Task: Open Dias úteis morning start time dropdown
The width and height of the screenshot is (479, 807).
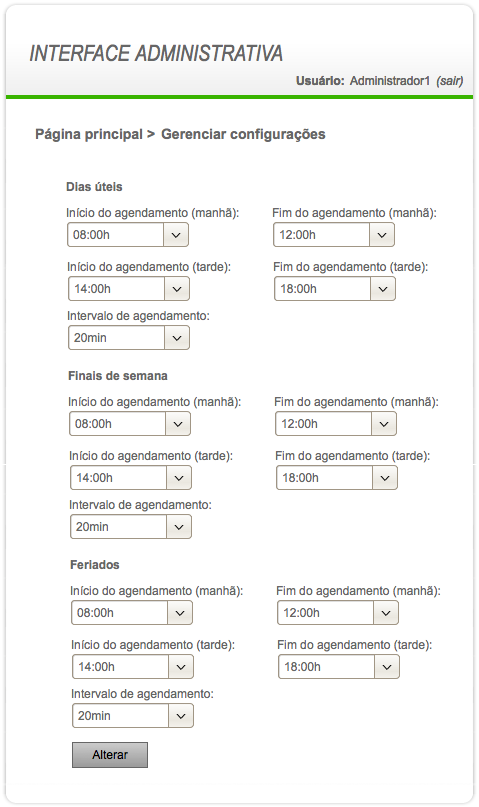Action: [128, 235]
